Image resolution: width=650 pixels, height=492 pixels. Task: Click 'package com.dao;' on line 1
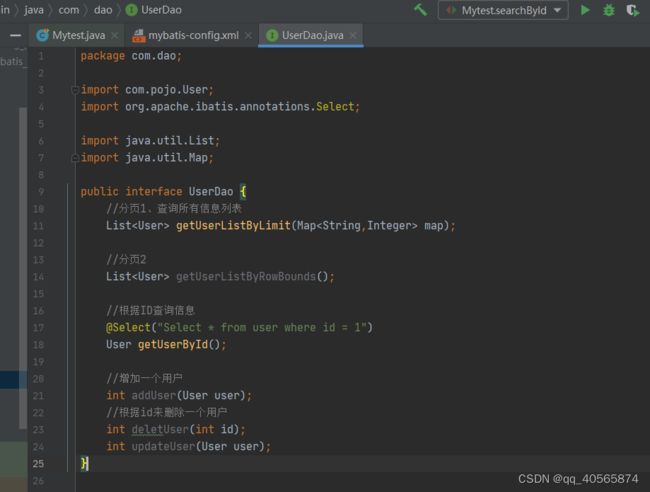pyautogui.click(x=131, y=56)
